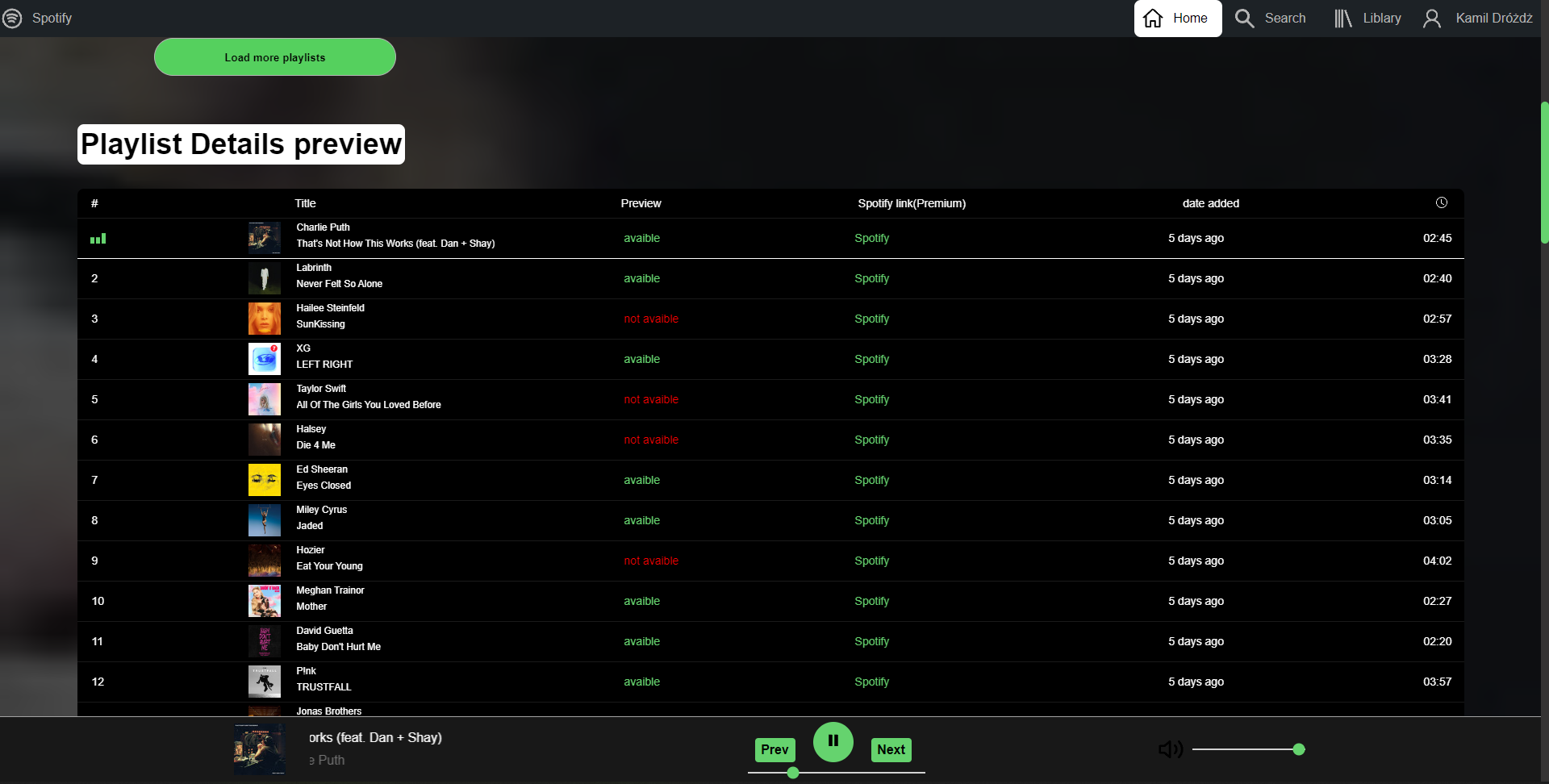Click the playback progress slider handle

[792, 772]
